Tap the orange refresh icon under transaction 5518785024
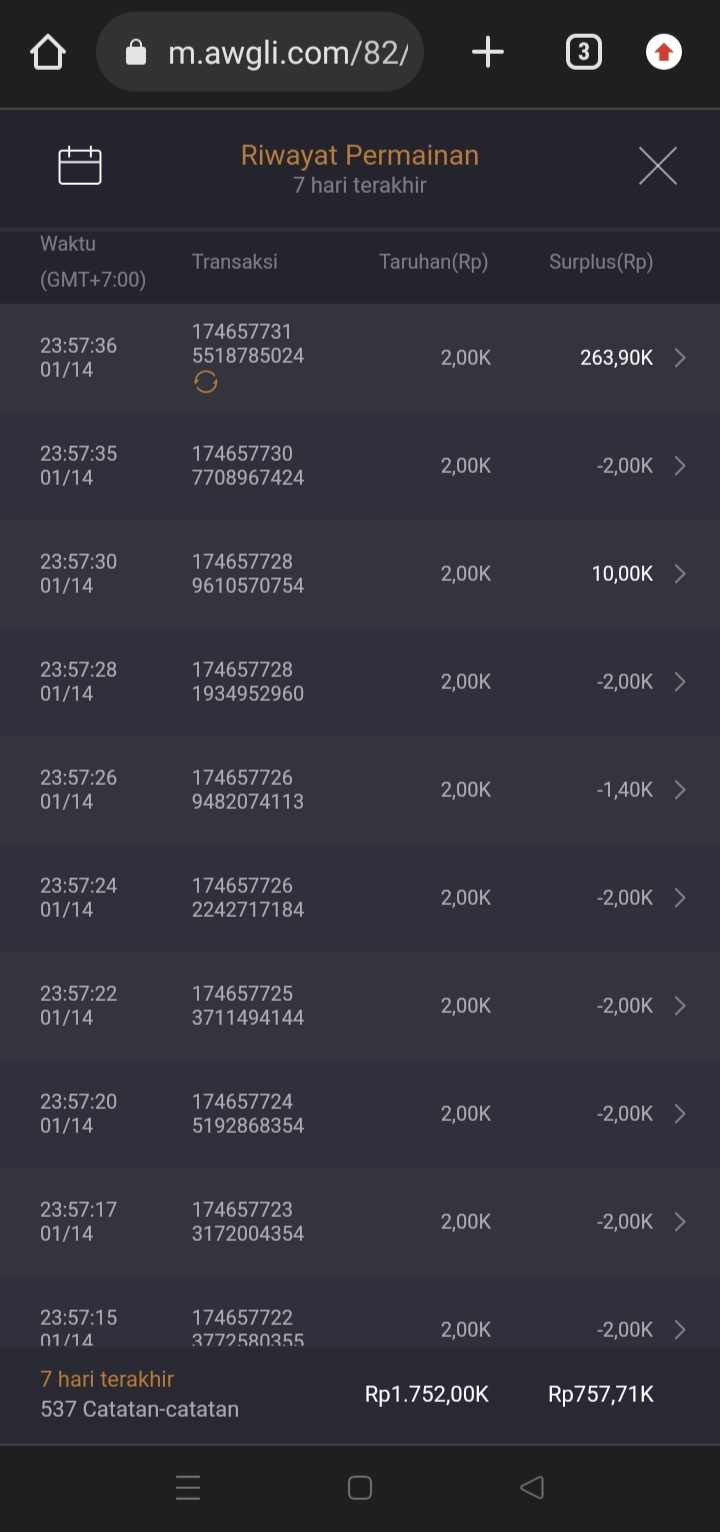The width and height of the screenshot is (720, 1532). coord(206,382)
